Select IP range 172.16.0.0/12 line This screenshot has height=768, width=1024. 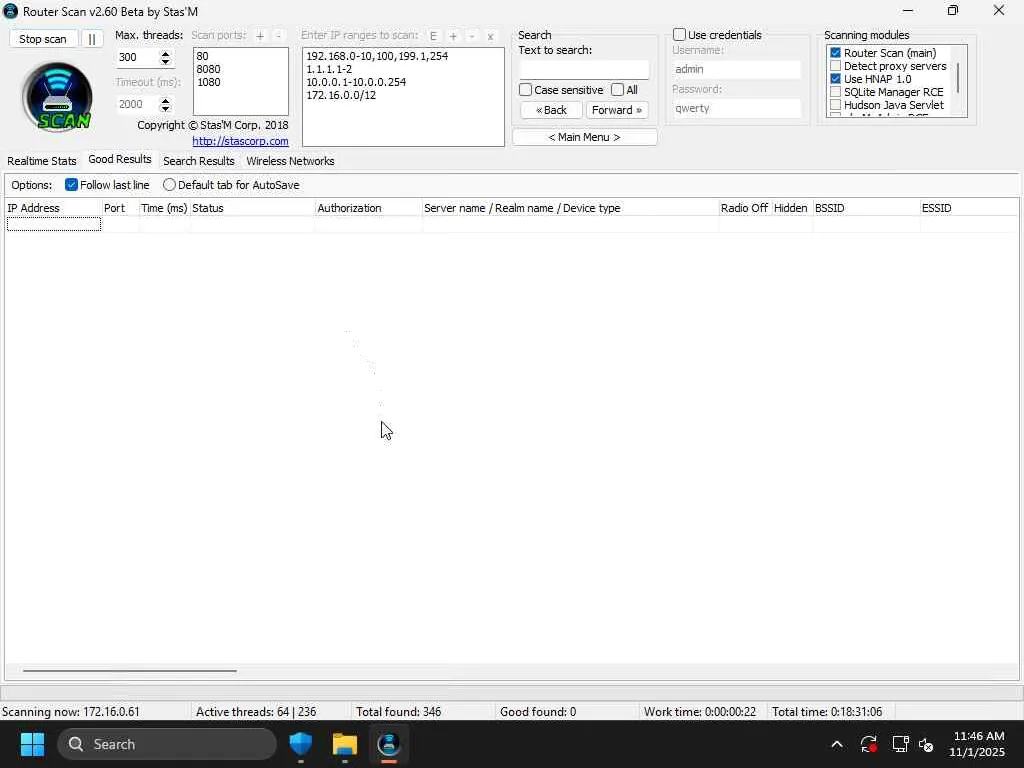coord(341,95)
